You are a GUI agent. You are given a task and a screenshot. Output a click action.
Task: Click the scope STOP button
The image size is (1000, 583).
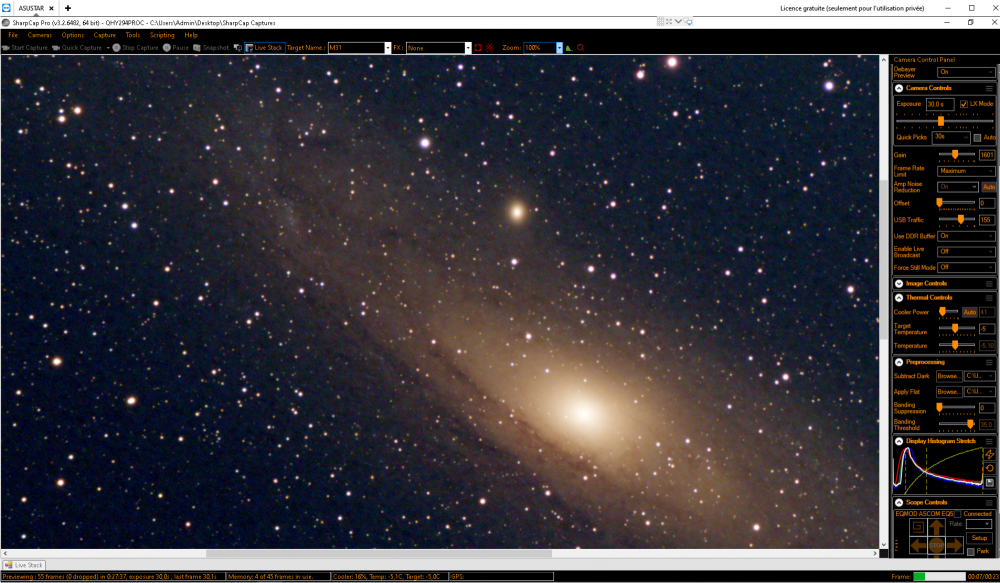pos(936,545)
